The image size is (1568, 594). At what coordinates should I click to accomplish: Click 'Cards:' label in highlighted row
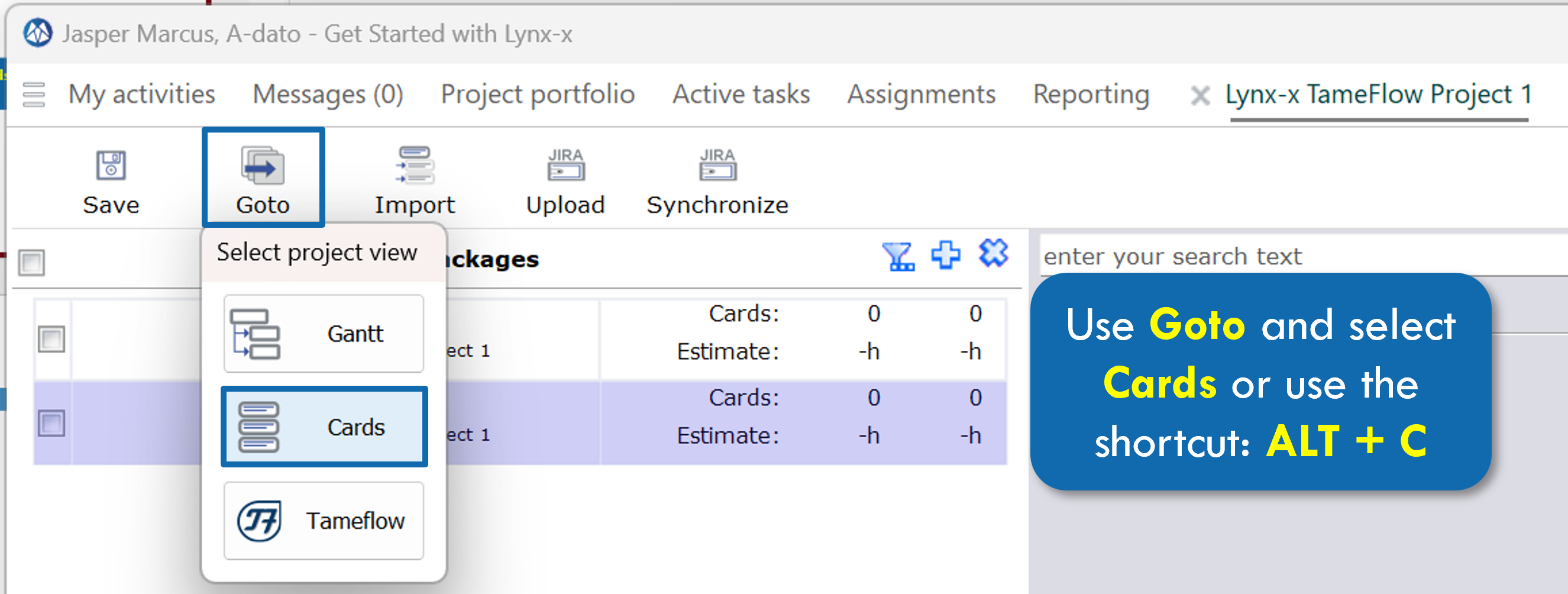pyautogui.click(x=743, y=398)
